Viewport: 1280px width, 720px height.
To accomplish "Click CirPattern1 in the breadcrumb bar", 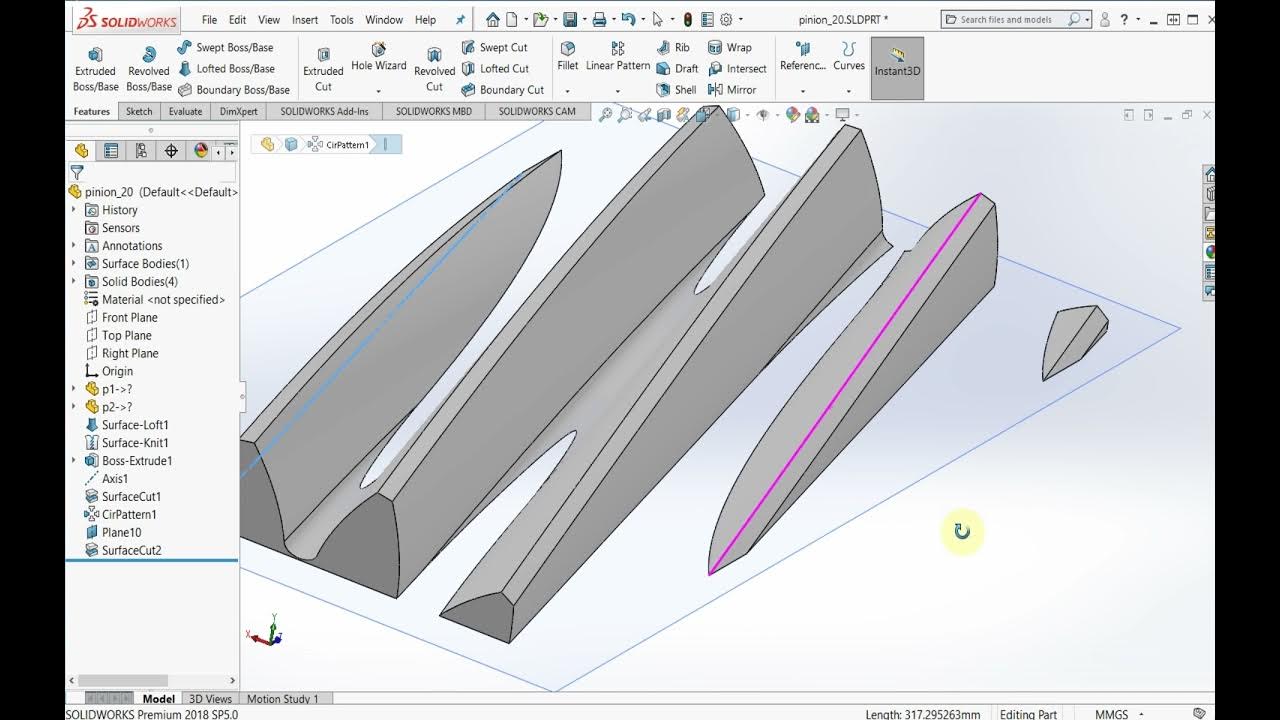I will point(339,145).
